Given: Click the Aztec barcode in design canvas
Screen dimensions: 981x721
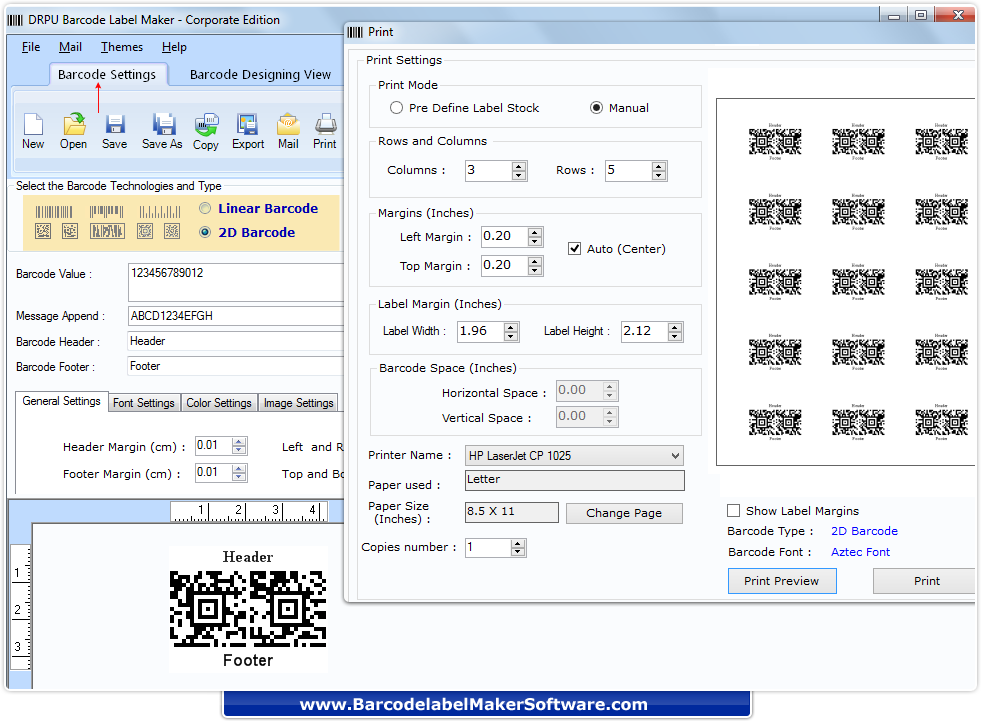Looking at the screenshot, I should click(x=248, y=609).
